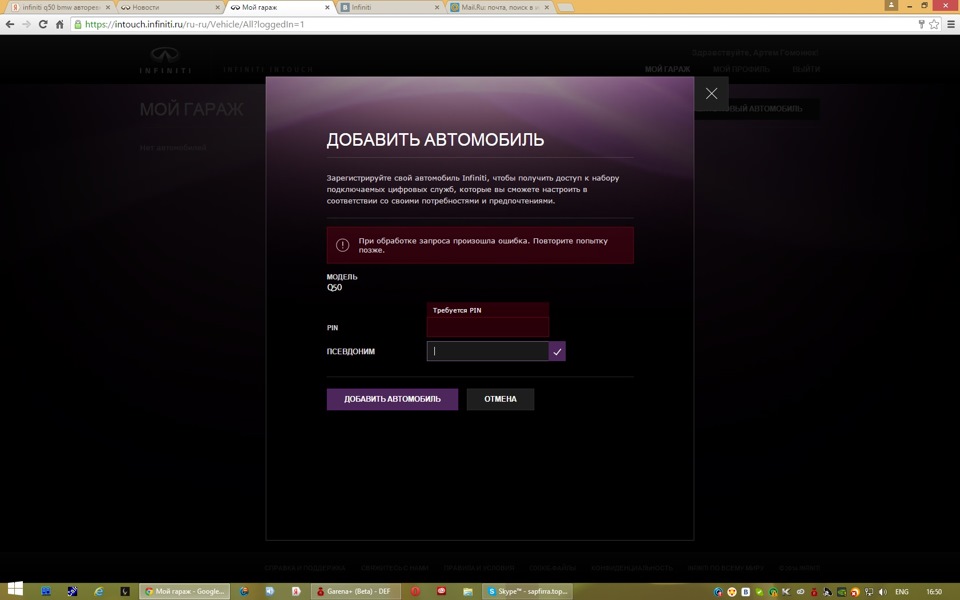Open the МОЙ ПРОФИЛЬ navigation link
The width and height of the screenshot is (960, 600).
coord(741,69)
